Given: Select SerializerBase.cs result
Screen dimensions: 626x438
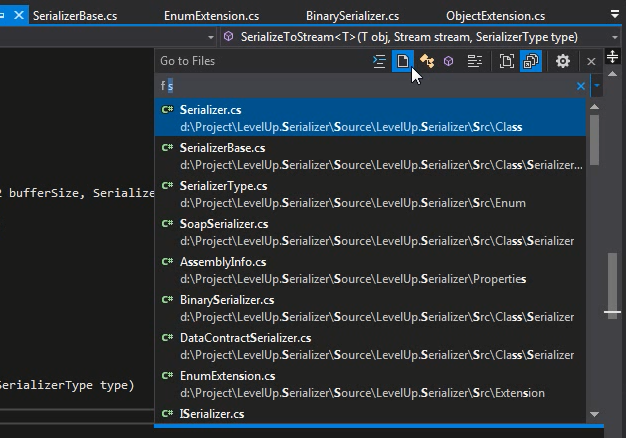Looking at the screenshot, I should point(370,156).
